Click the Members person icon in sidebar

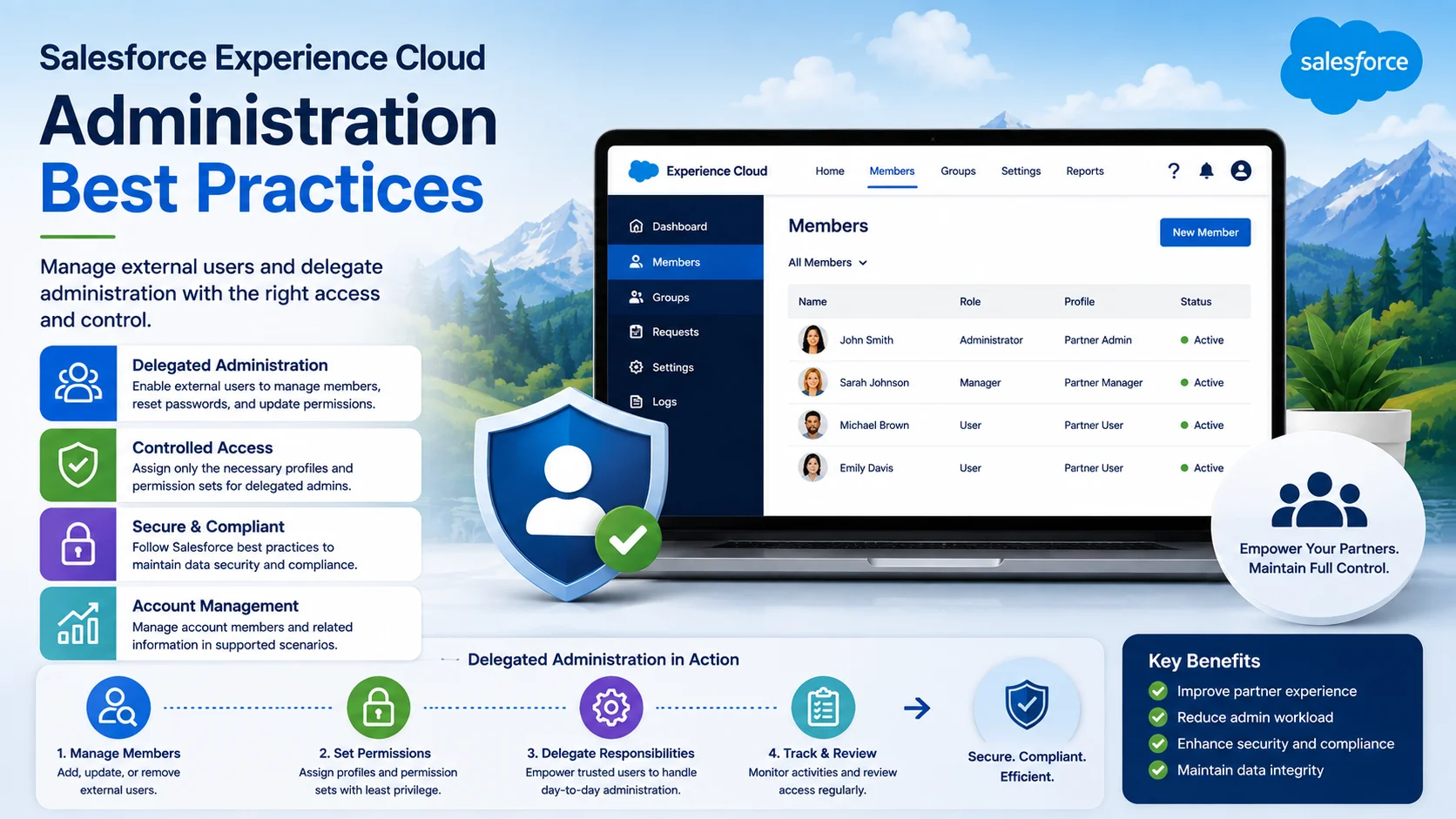(x=637, y=262)
